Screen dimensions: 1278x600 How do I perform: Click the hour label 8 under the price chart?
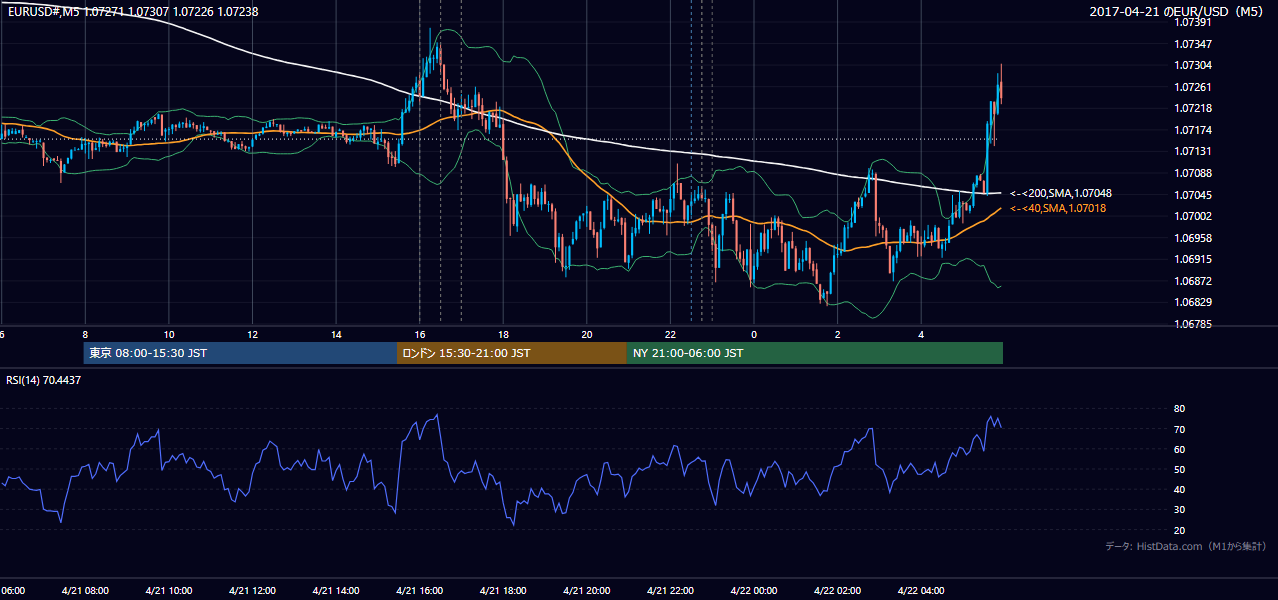85,334
